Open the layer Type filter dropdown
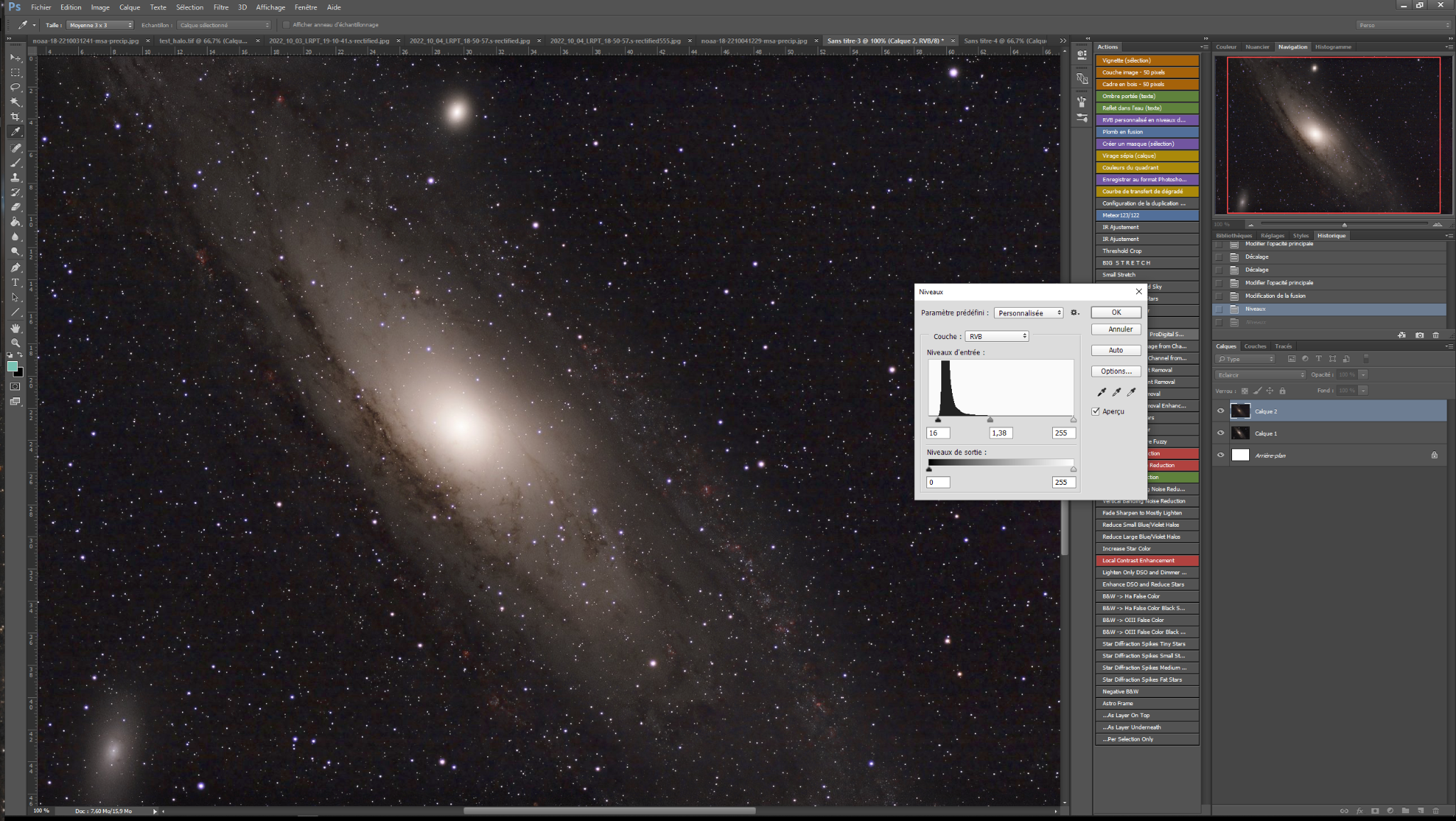The height and width of the screenshot is (821, 1456). pos(1245,359)
